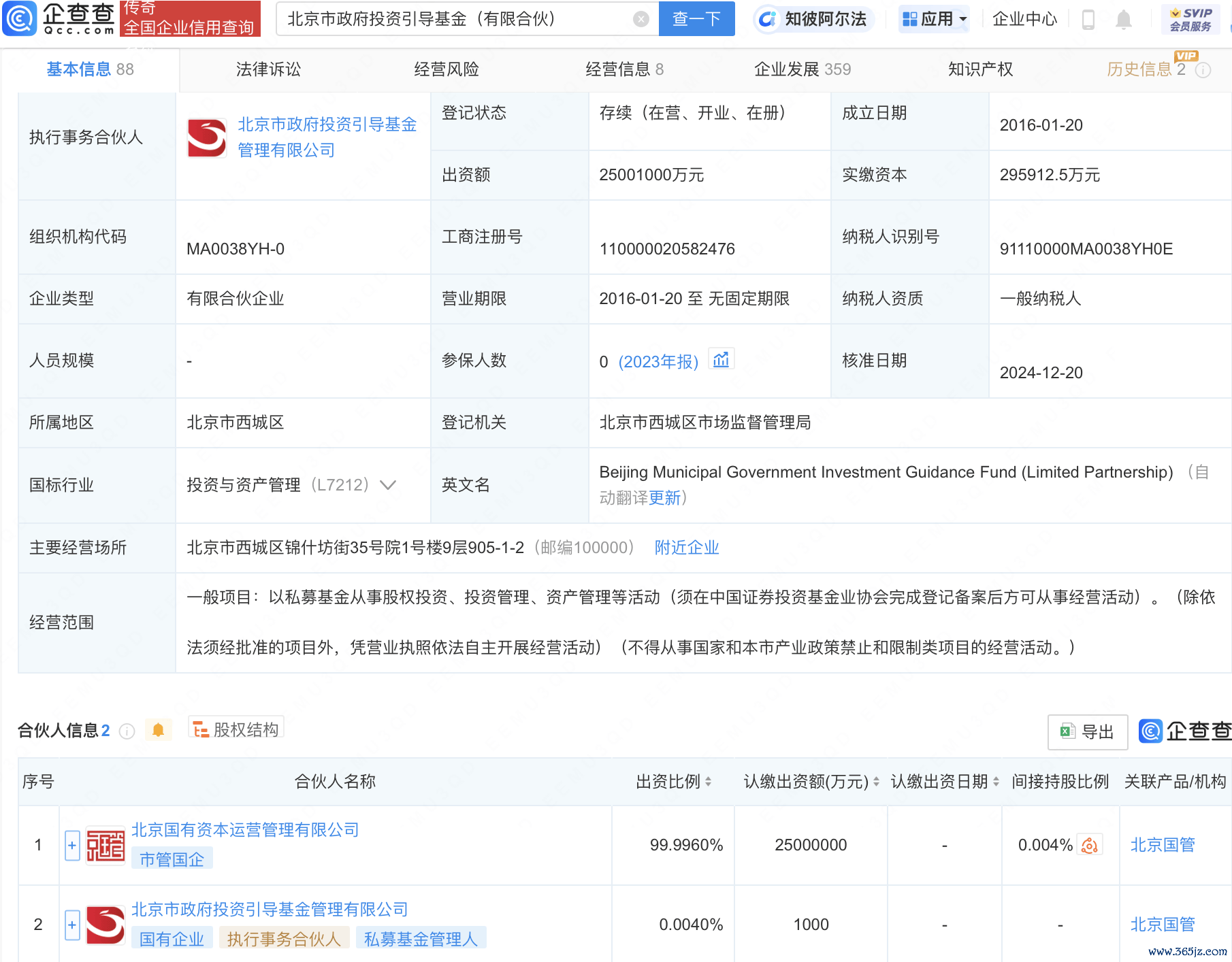Click 市管国企 tag

tap(172, 859)
